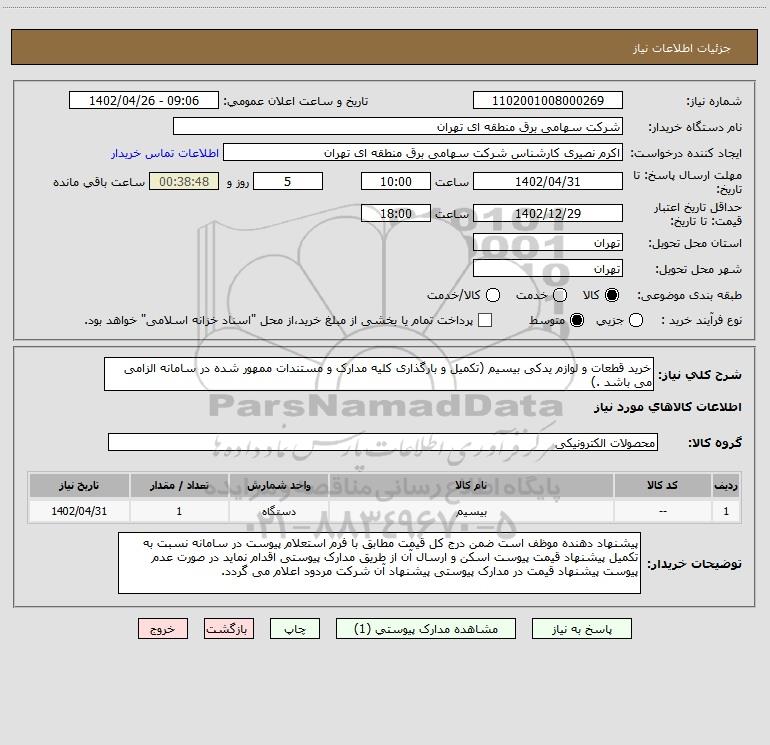Screen dimensions: 770x745
Task: Click the need number field 1102001008000269
Action: click(548, 101)
